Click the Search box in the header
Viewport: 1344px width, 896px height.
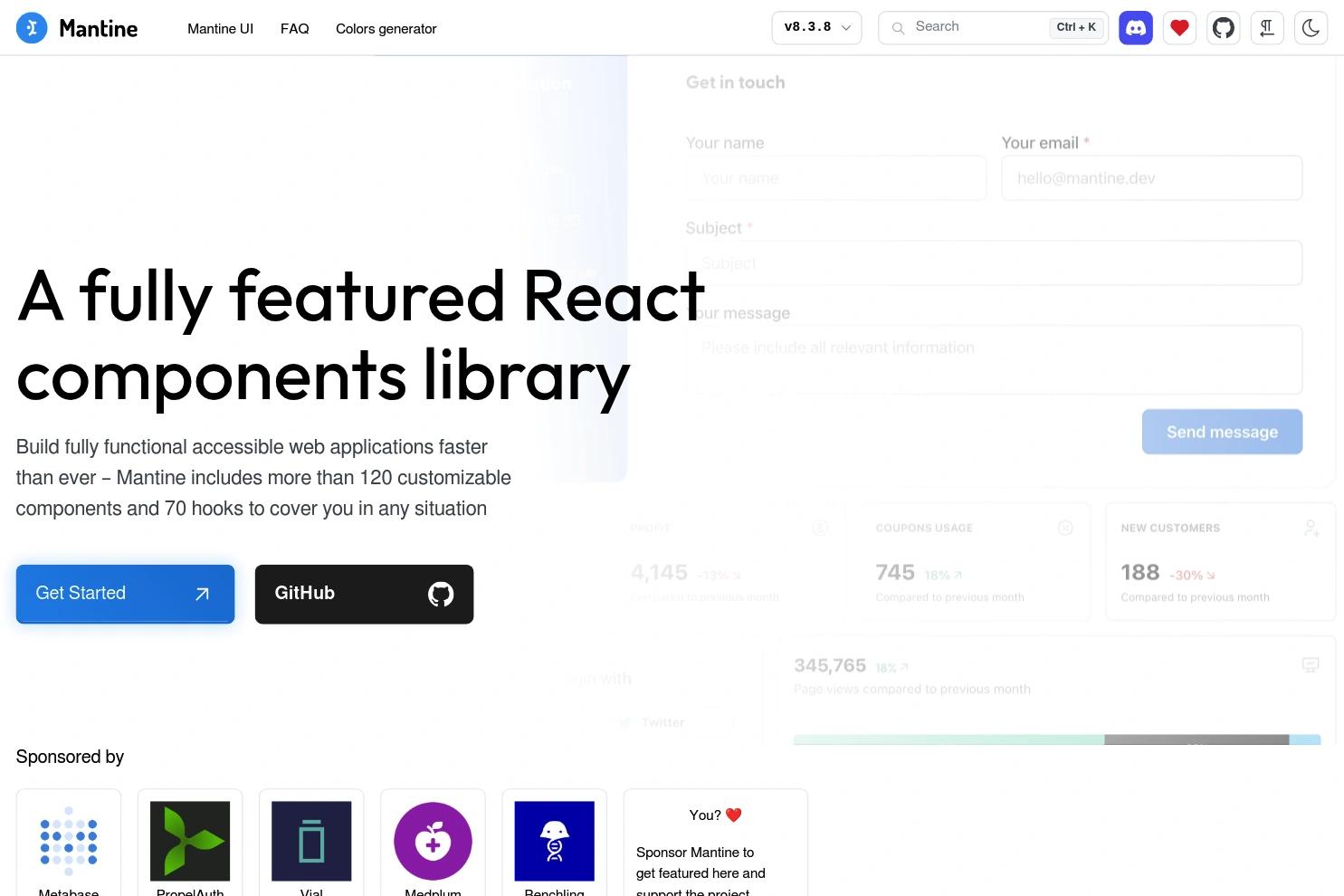pyautogui.click(x=993, y=27)
